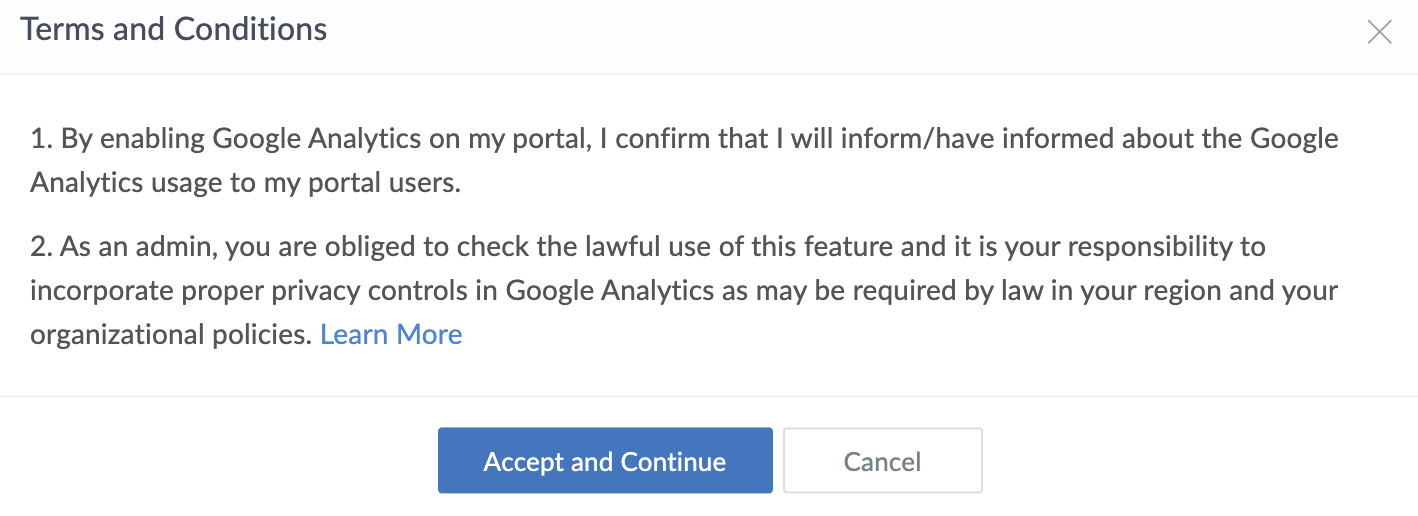Screen dimensions: 1418x516
Task: Click the Accept and Continue button
Action: coord(605,461)
